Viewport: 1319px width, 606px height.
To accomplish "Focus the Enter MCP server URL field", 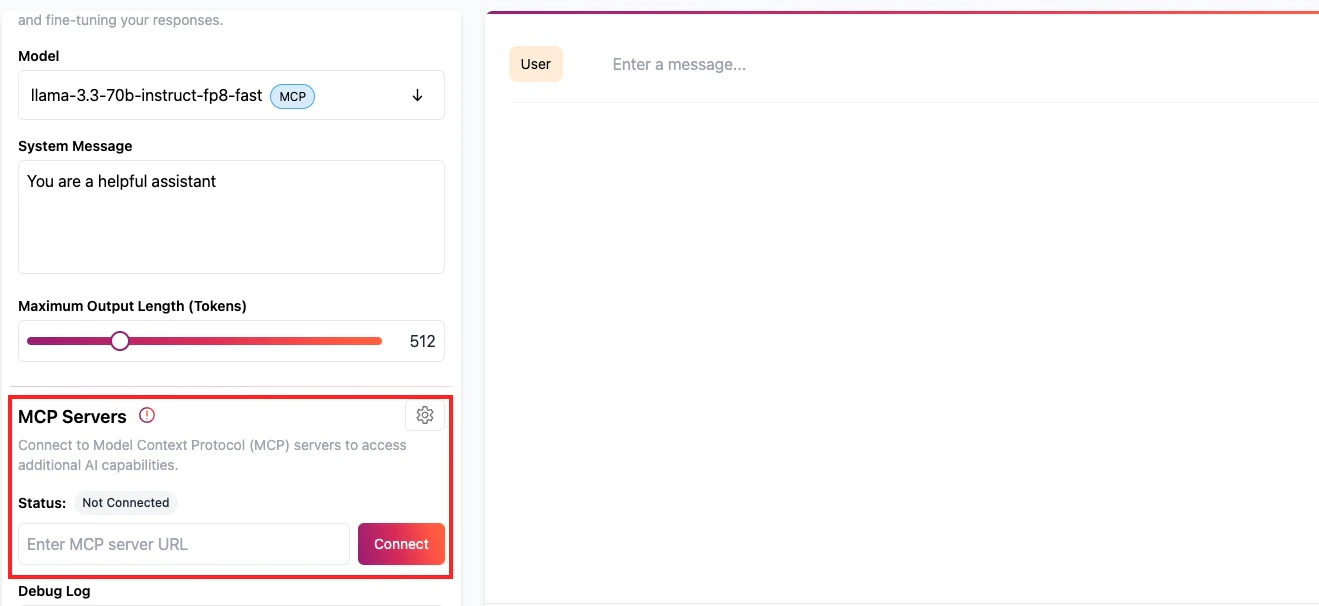I will (x=184, y=544).
